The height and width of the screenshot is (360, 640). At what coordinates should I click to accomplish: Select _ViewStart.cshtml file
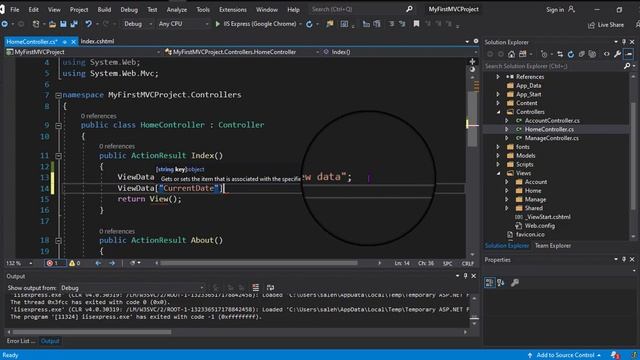point(548,217)
